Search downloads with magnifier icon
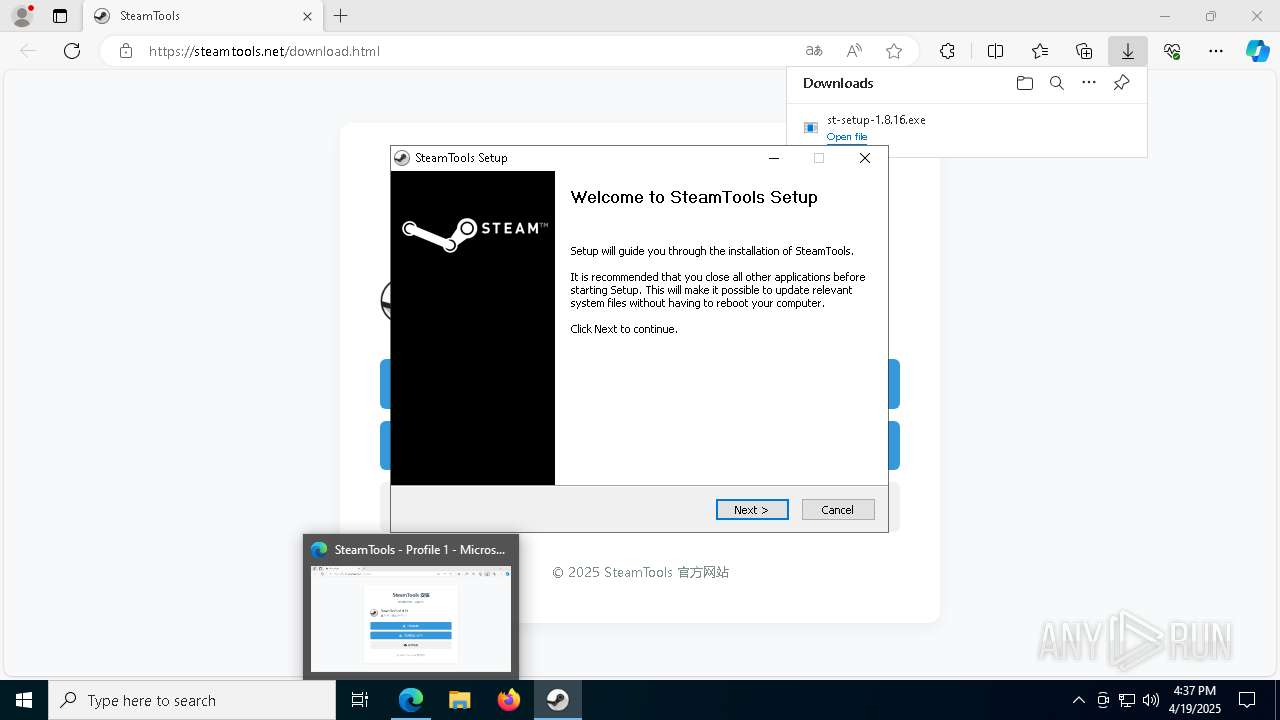 point(1056,83)
